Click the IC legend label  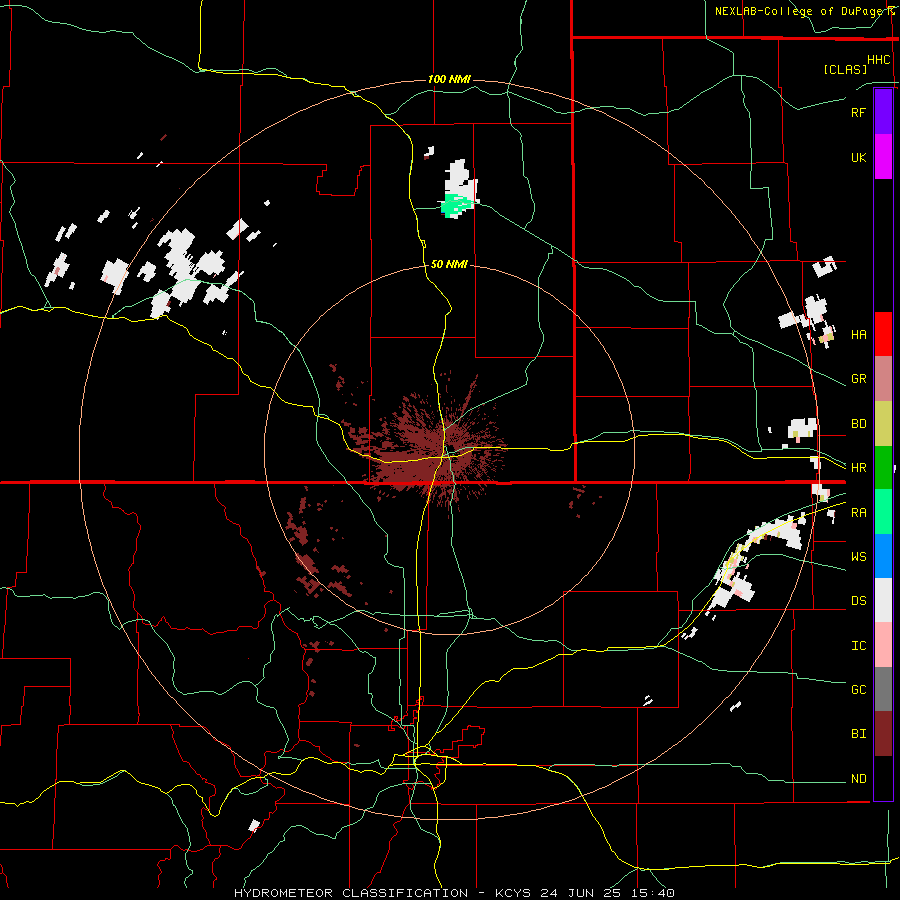click(858, 646)
